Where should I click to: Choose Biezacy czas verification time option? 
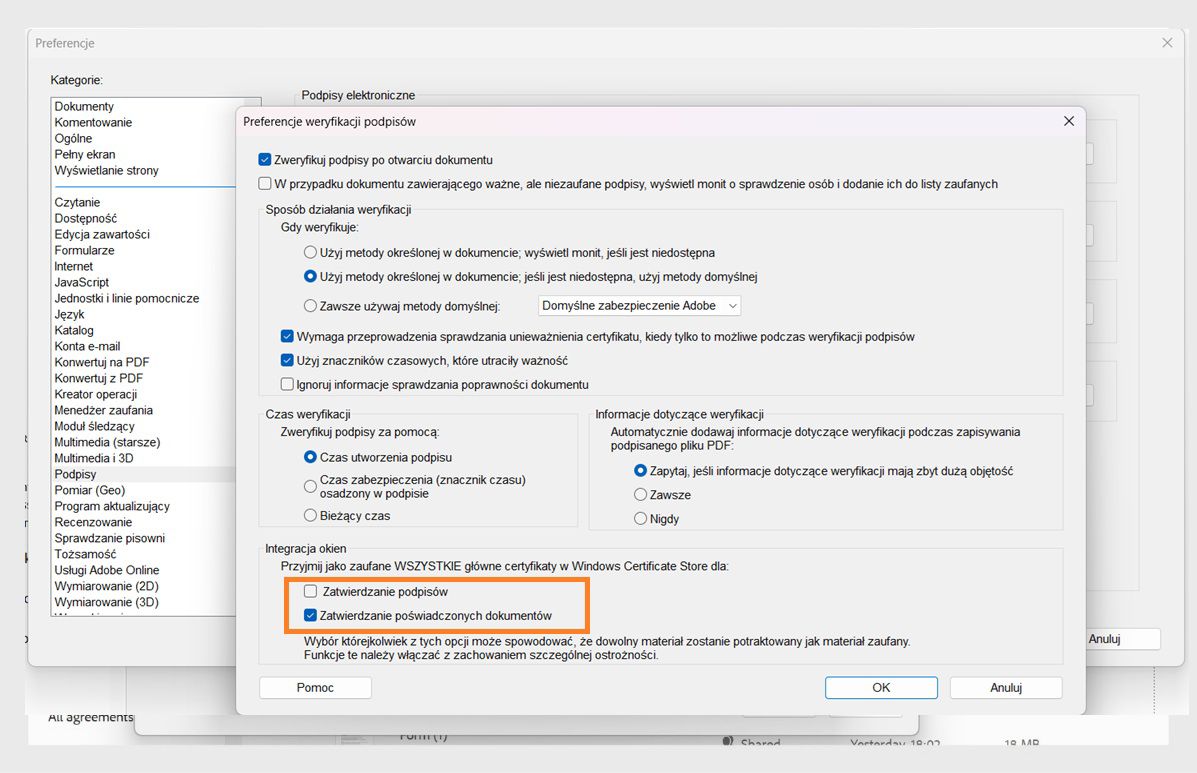310,516
